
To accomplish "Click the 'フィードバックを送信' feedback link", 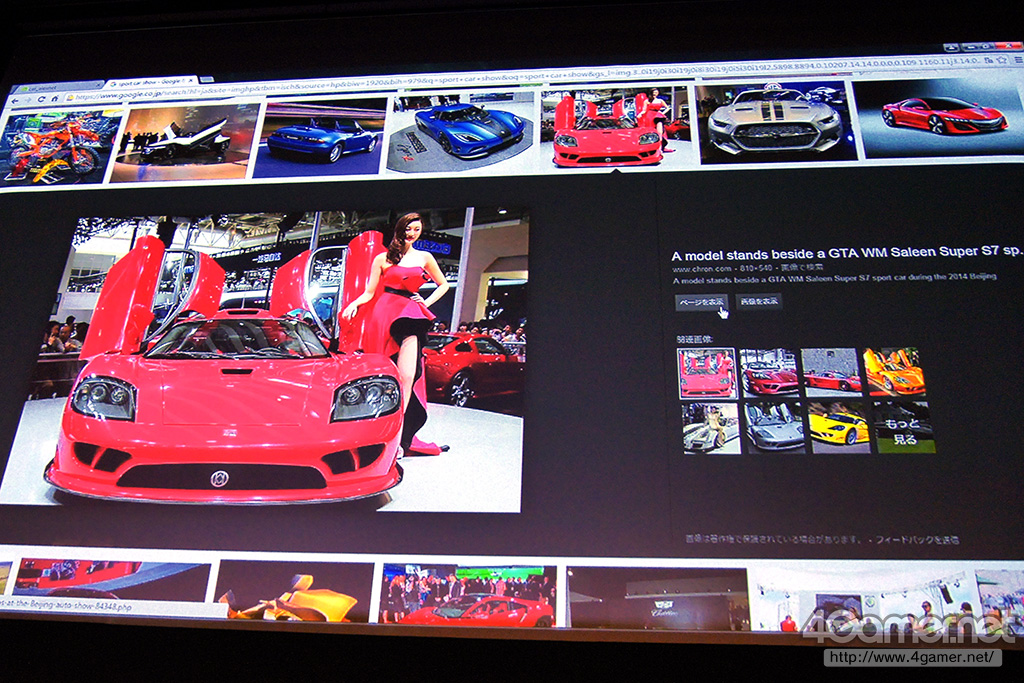I will (x=917, y=539).
